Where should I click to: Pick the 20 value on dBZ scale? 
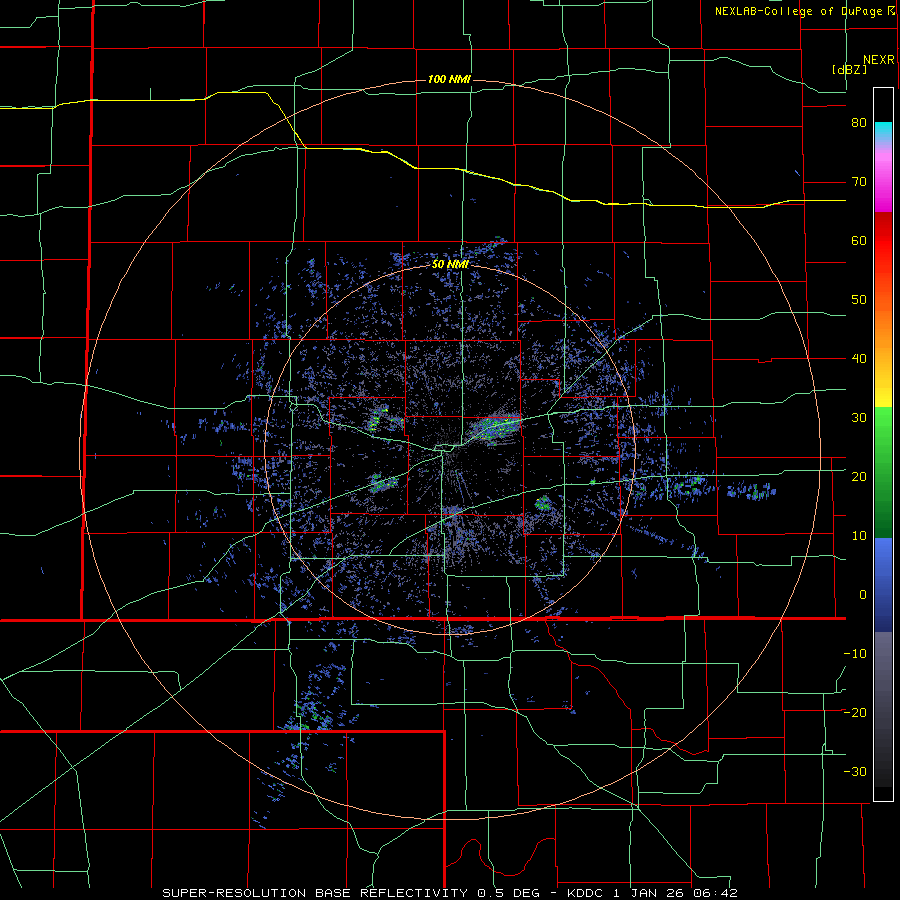(x=859, y=476)
